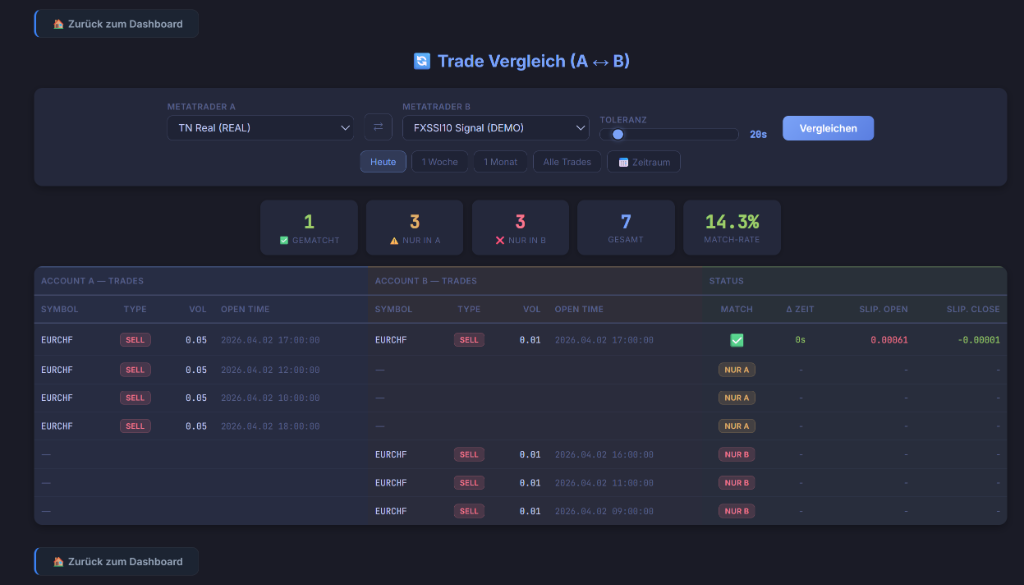Adjust the Toleranz slider handle
The image size is (1024, 585).
(x=620, y=132)
